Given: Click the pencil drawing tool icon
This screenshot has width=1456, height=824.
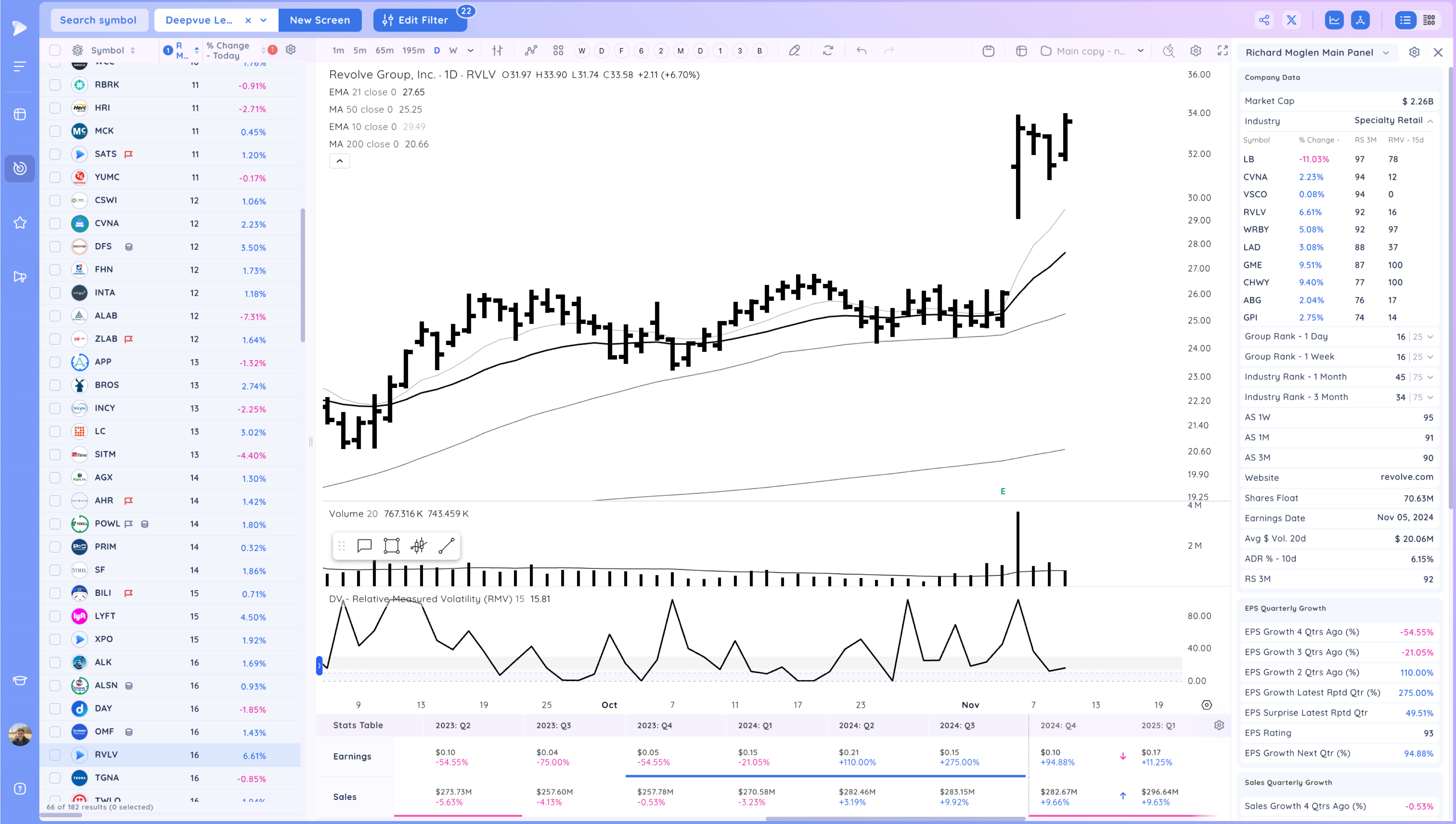Looking at the screenshot, I should click(795, 51).
